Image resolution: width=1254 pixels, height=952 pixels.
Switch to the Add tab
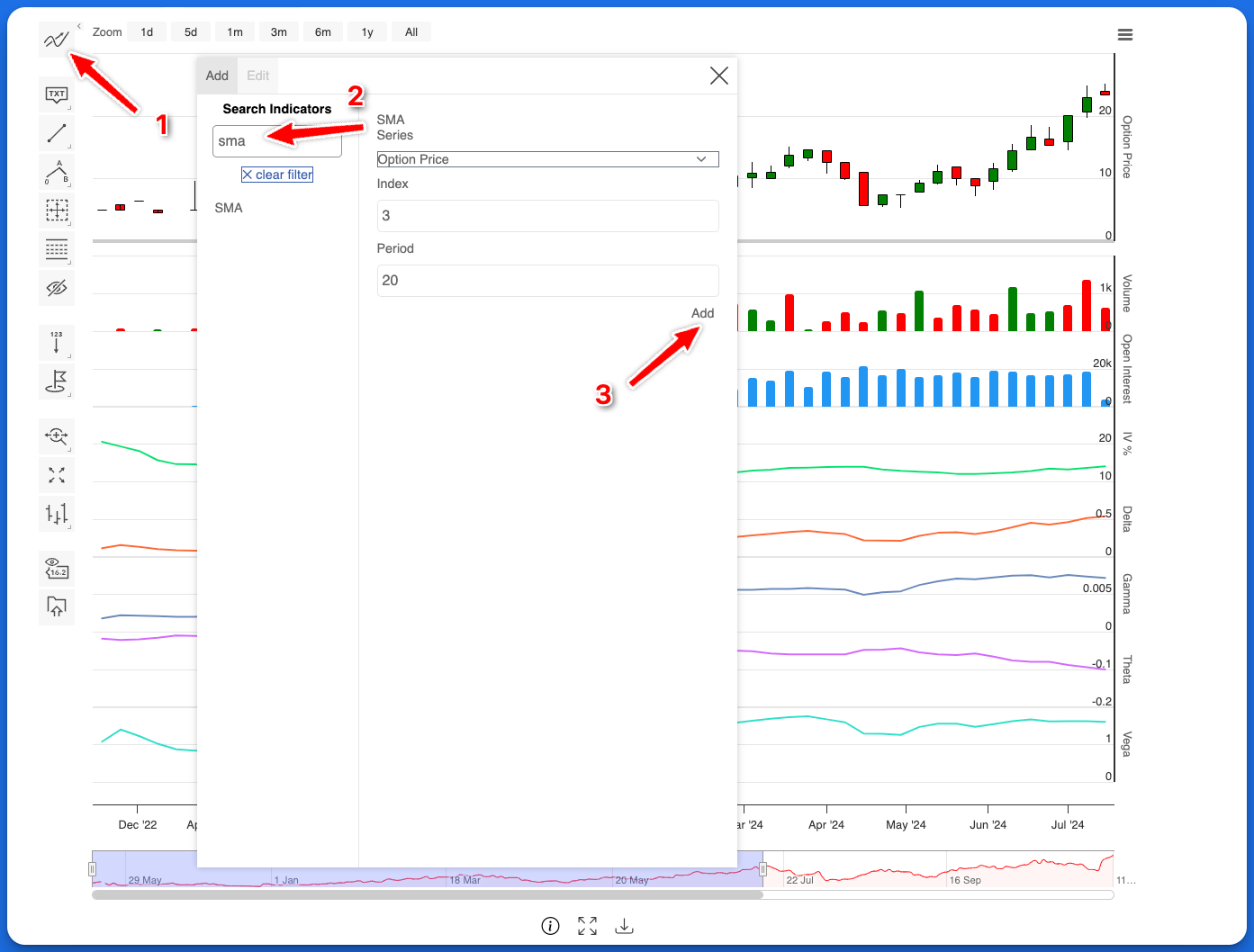(x=217, y=76)
